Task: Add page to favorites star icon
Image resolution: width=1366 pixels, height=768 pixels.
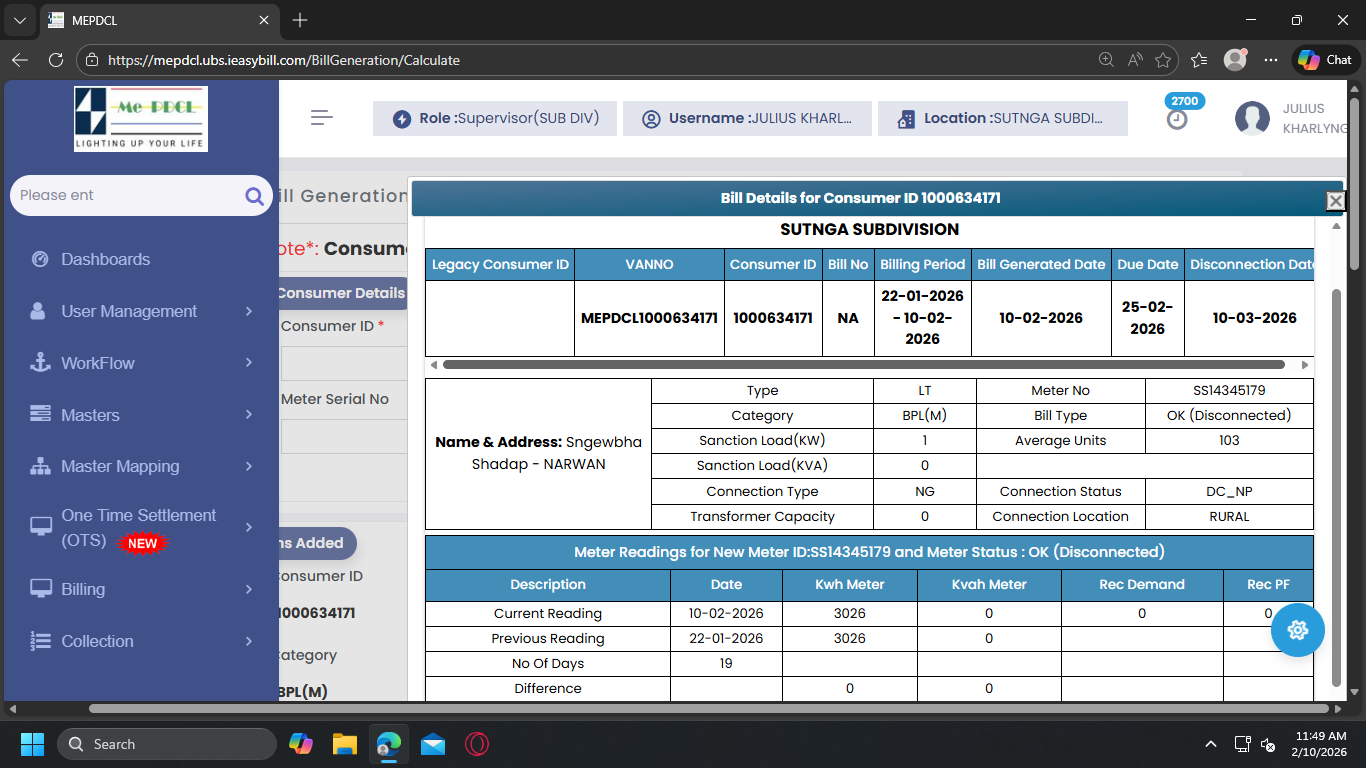Action: pos(1163,60)
